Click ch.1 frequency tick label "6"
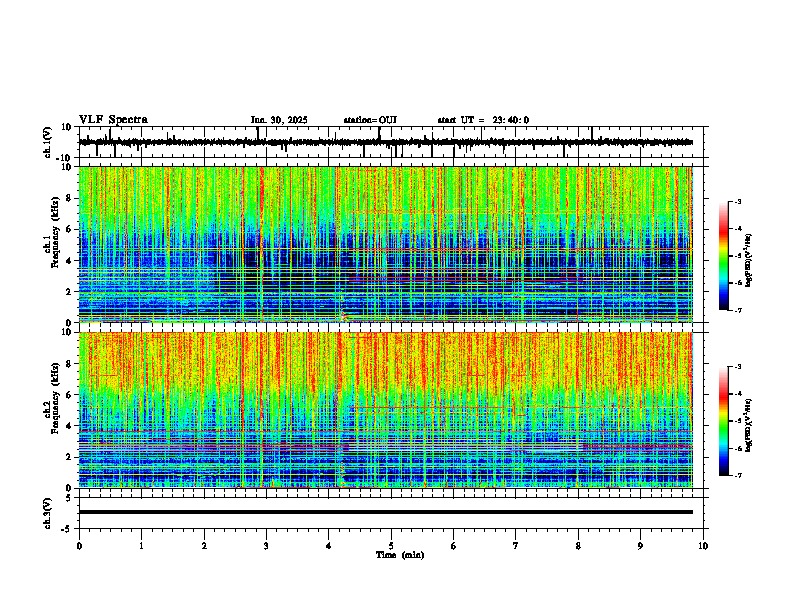Image resolution: width=792 pixels, height=612 pixels. pos(69,229)
